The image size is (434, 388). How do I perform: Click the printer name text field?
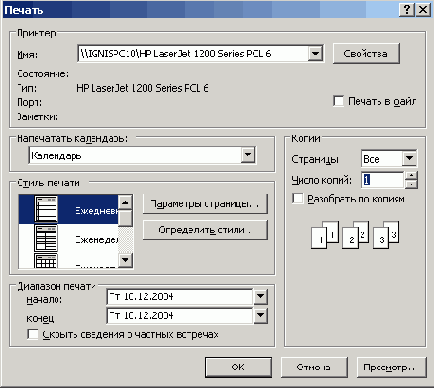(x=193, y=53)
